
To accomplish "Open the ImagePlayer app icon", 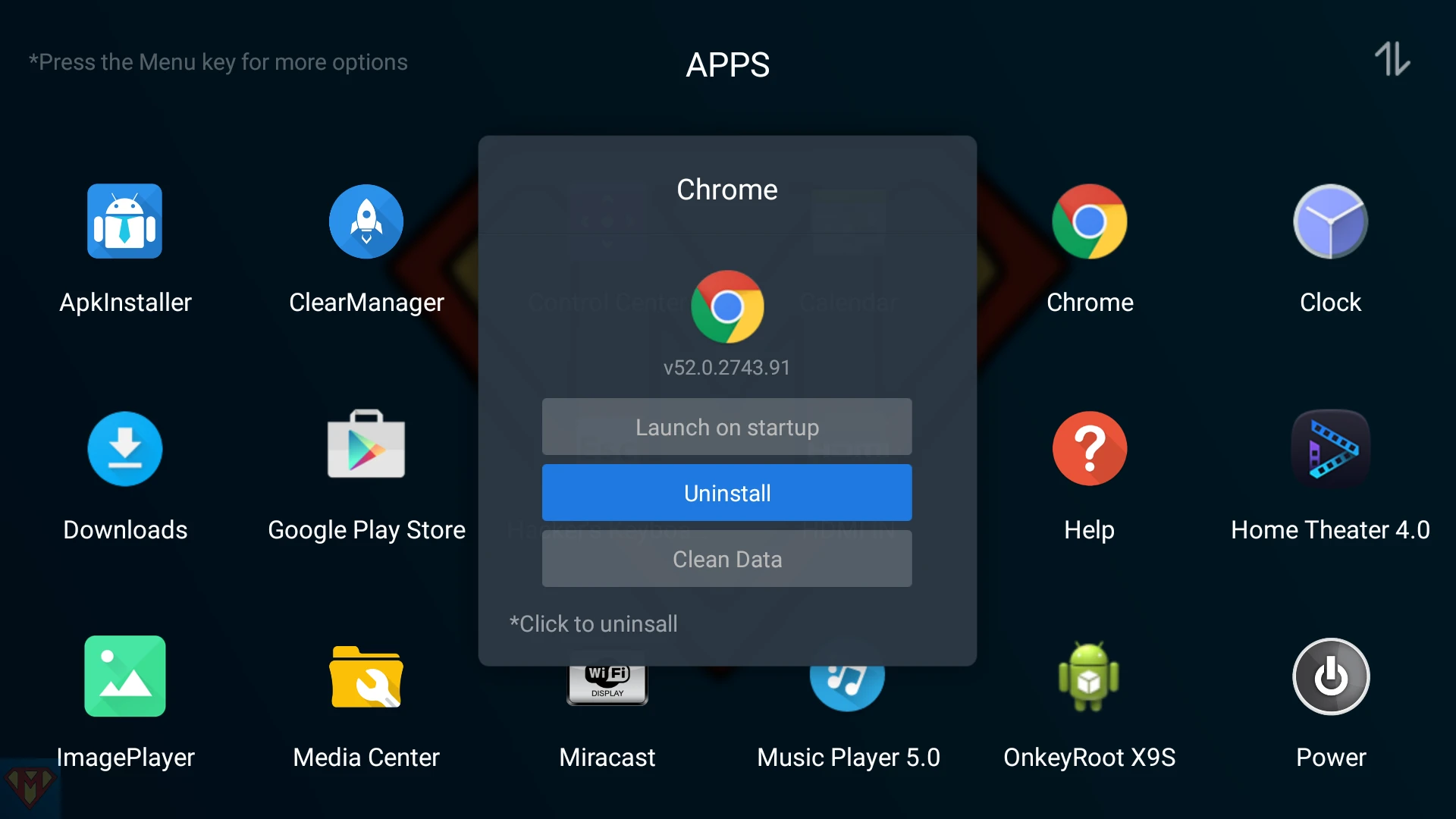I will tap(125, 676).
